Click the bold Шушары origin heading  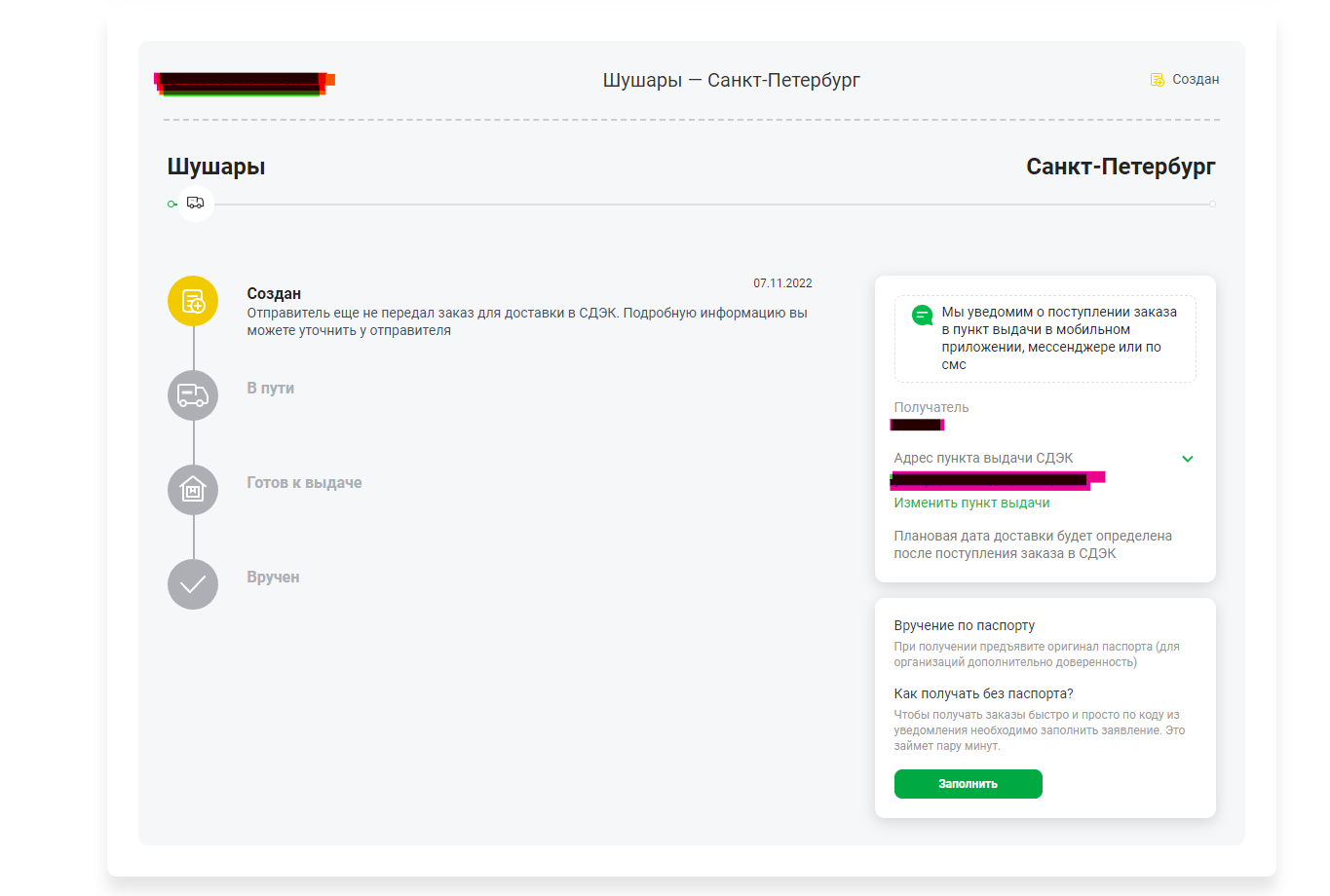point(216,167)
